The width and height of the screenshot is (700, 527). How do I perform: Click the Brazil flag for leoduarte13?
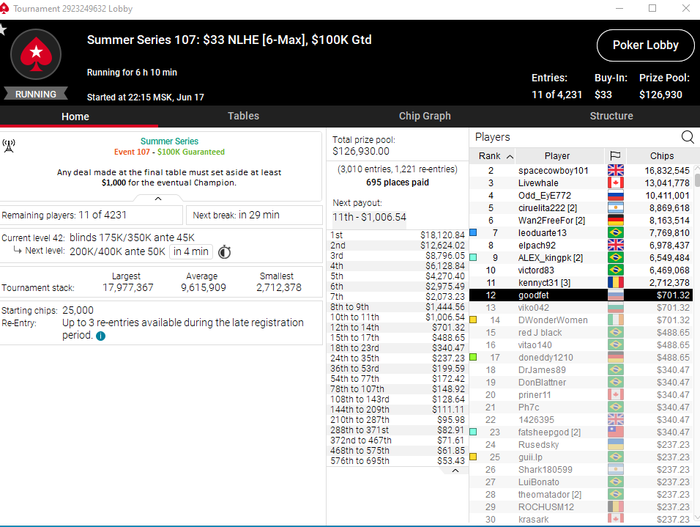click(616, 233)
